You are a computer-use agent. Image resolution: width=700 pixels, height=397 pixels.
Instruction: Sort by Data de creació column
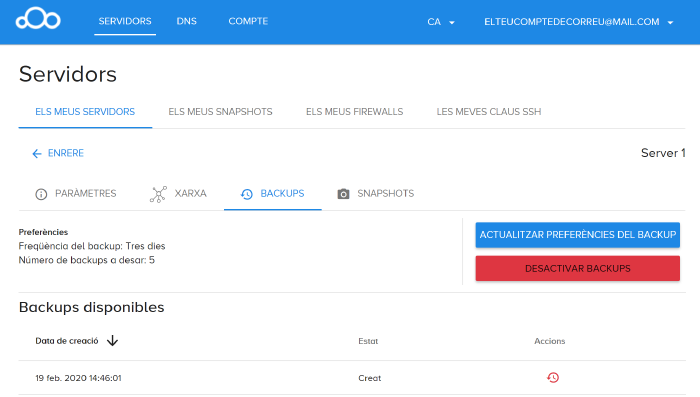pyautogui.click(x=67, y=341)
